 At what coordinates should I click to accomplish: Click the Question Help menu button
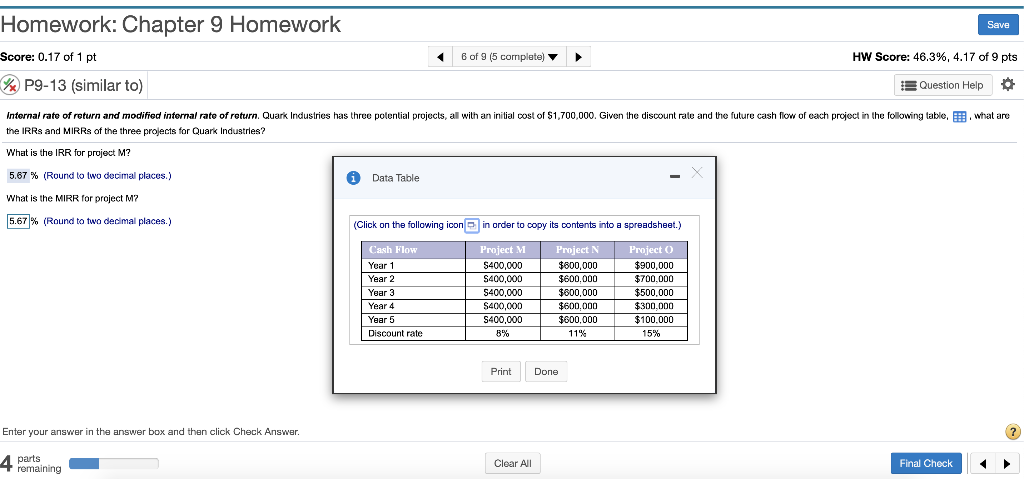(943, 85)
